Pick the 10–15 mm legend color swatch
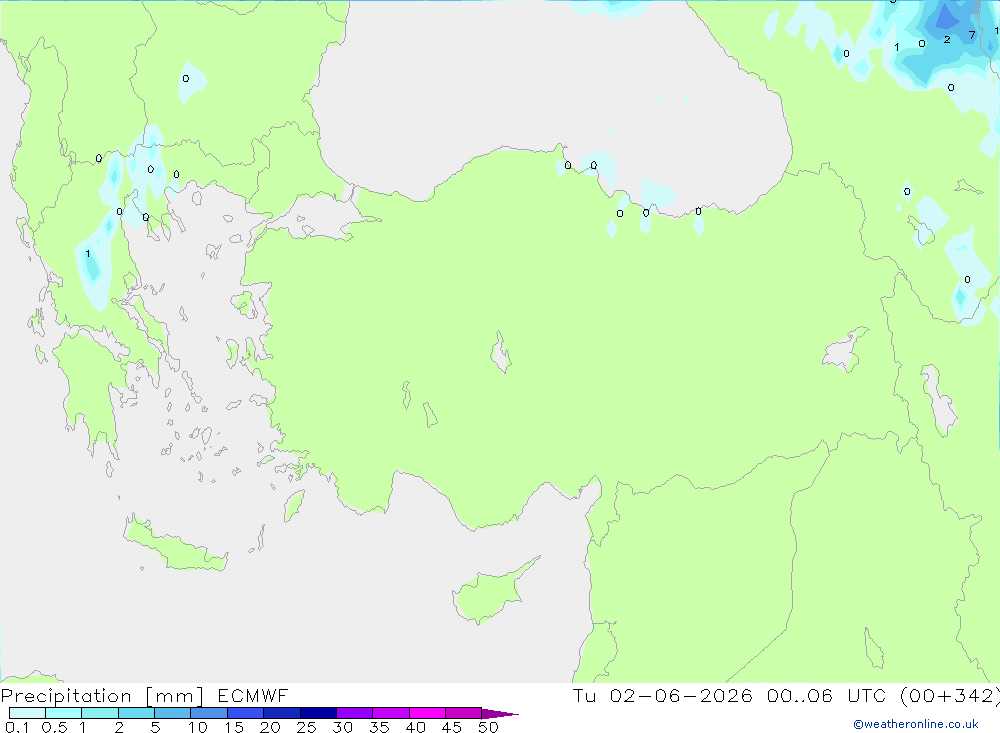The image size is (1000, 733). [x=209, y=713]
